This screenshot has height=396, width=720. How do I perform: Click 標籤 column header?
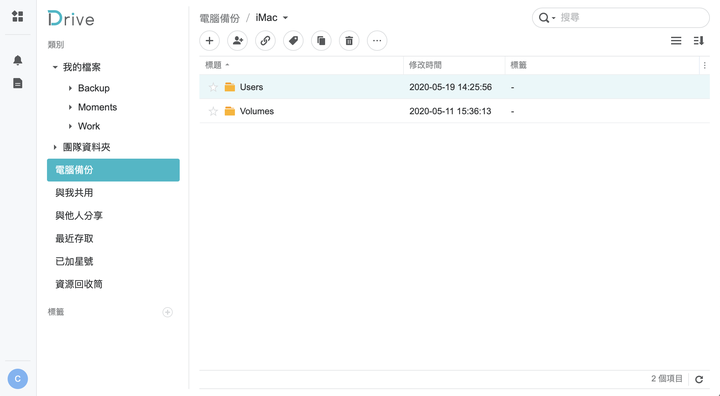602,65
